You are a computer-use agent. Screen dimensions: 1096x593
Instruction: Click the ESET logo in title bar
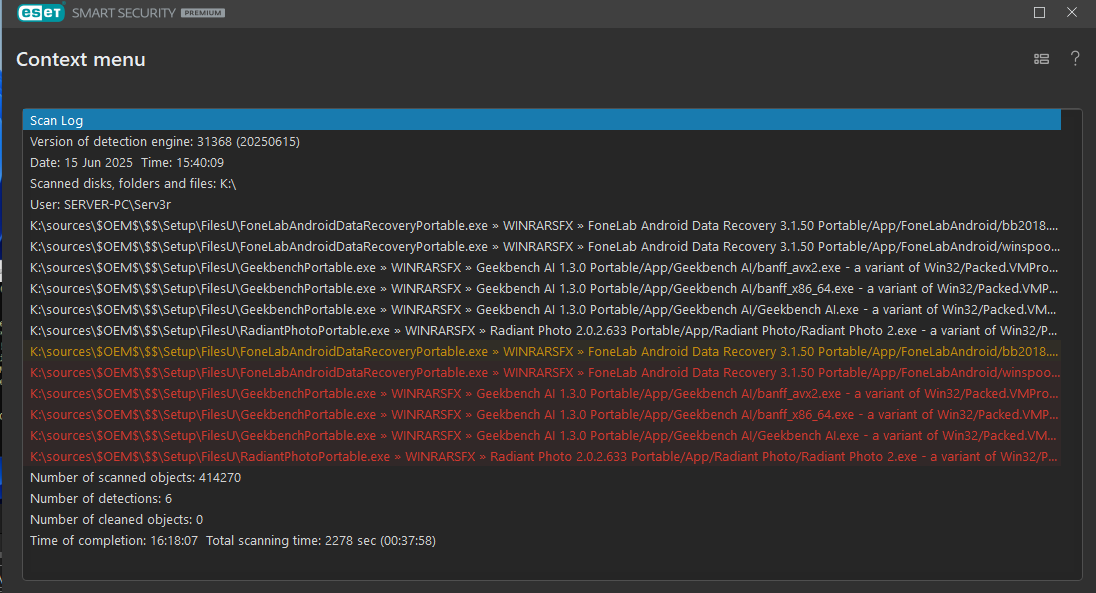click(x=41, y=13)
